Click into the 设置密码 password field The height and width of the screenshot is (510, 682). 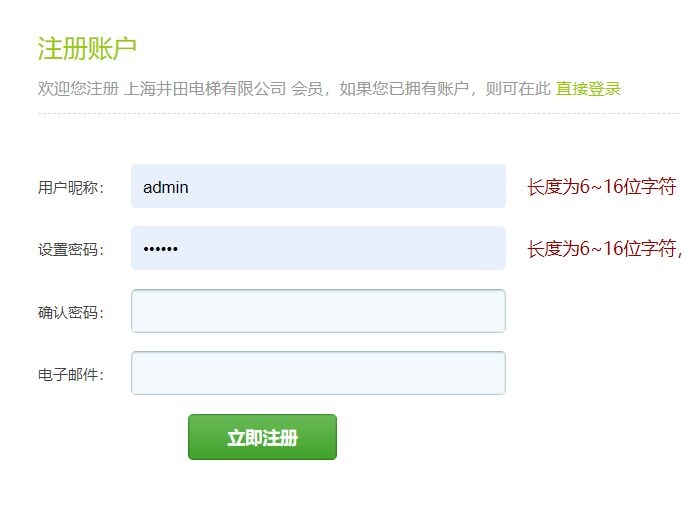pyautogui.click(x=318, y=248)
